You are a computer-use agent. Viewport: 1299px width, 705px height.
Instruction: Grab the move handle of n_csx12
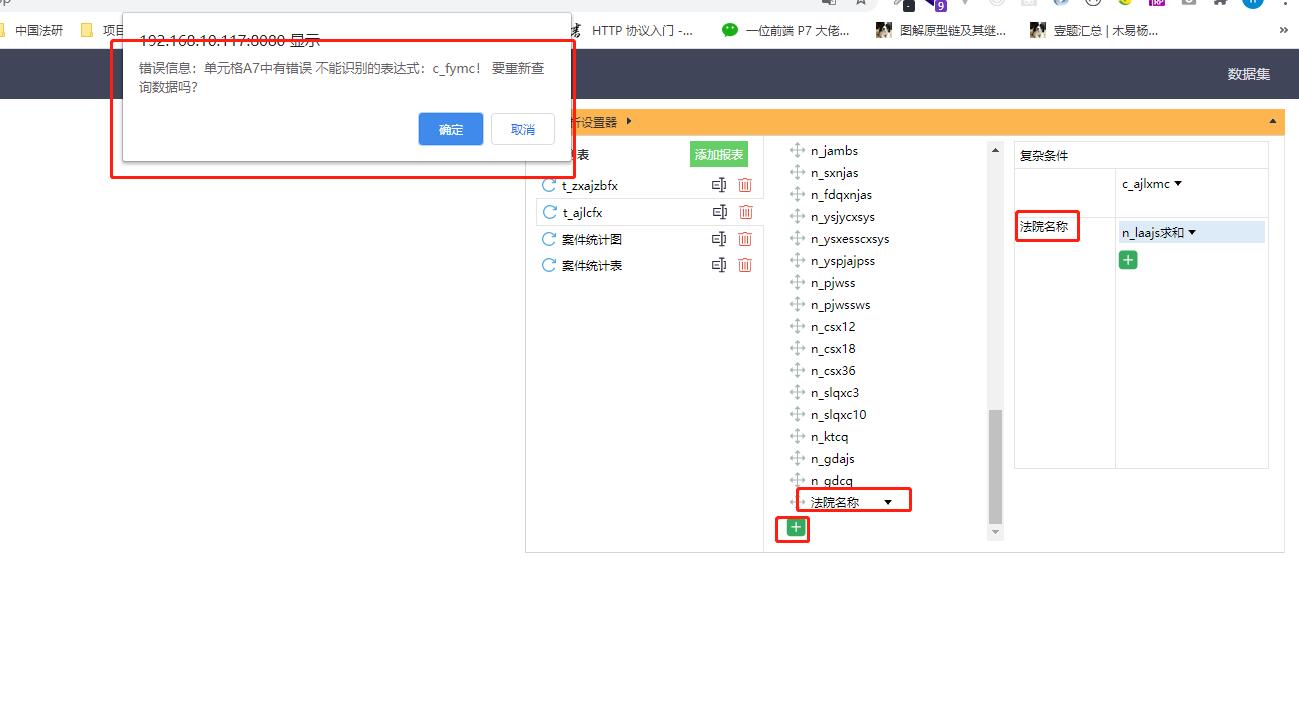pyautogui.click(x=797, y=326)
